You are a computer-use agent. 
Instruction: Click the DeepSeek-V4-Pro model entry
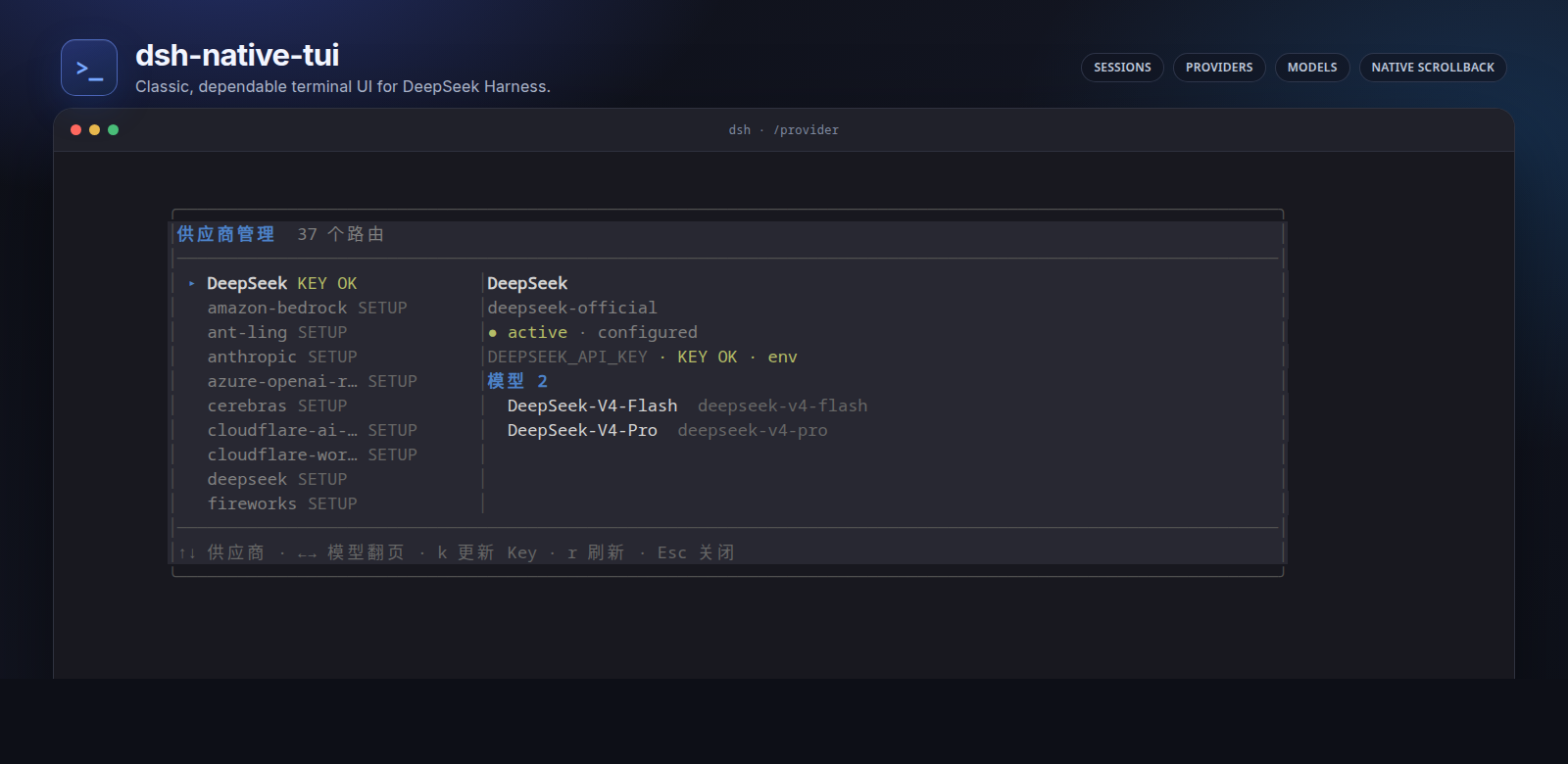(x=582, y=430)
